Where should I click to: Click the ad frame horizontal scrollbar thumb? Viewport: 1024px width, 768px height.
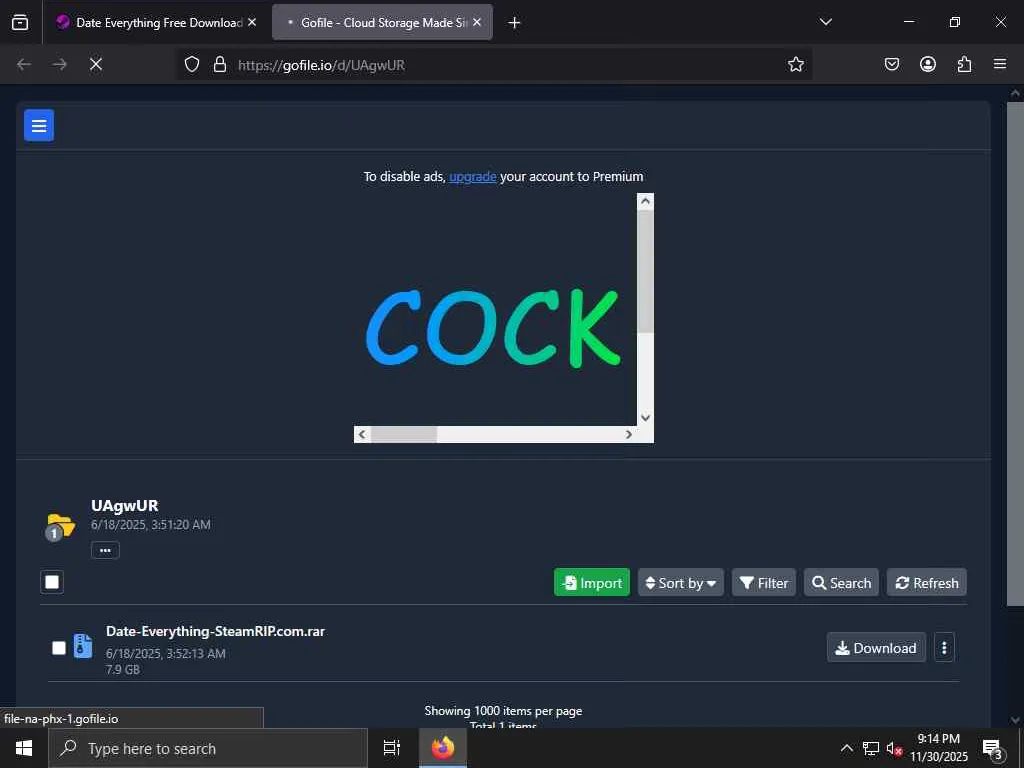404,434
